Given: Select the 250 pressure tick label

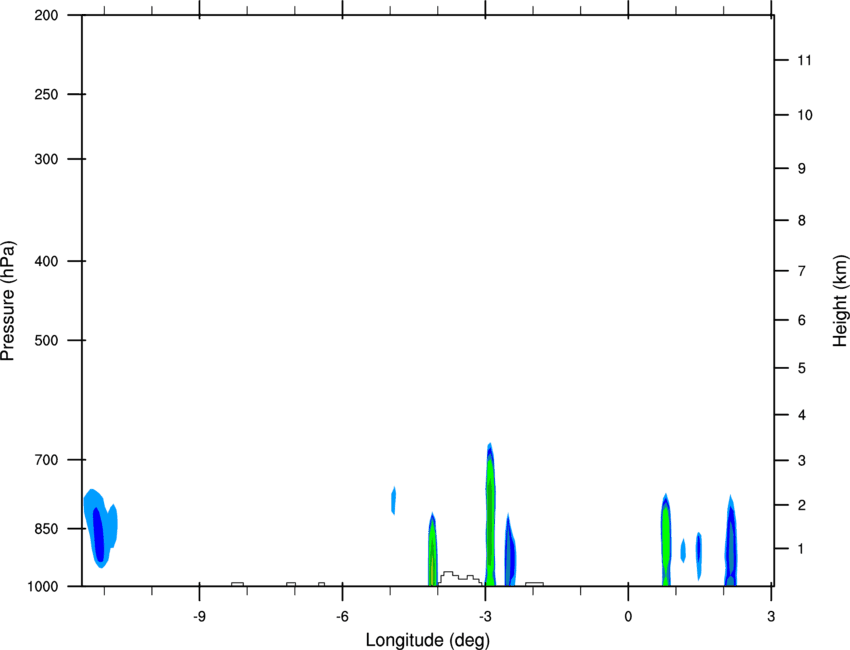Looking at the screenshot, I should point(46,94).
